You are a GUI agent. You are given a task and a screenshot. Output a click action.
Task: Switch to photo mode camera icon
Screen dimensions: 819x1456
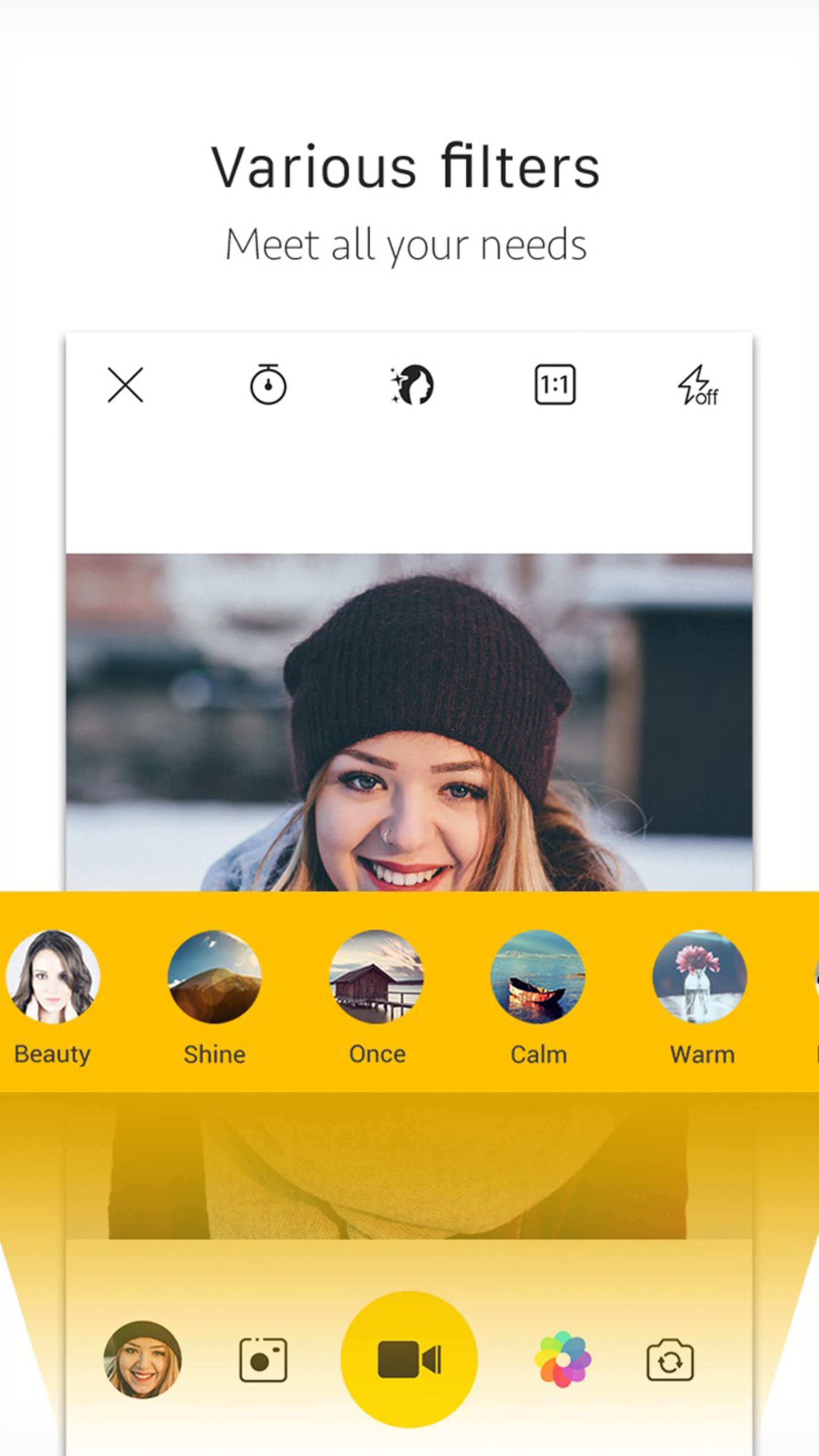pyautogui.click(x=263, y=1359)
